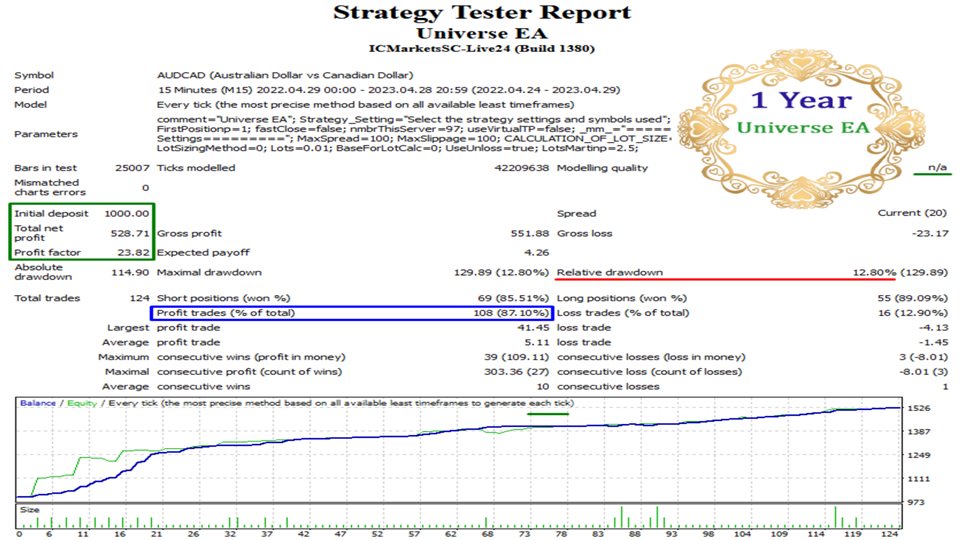The image size is (960, 540).
Task: Click the Spread value 'Current (20)'
Action: pyautogui.click(x=912, y=213)
